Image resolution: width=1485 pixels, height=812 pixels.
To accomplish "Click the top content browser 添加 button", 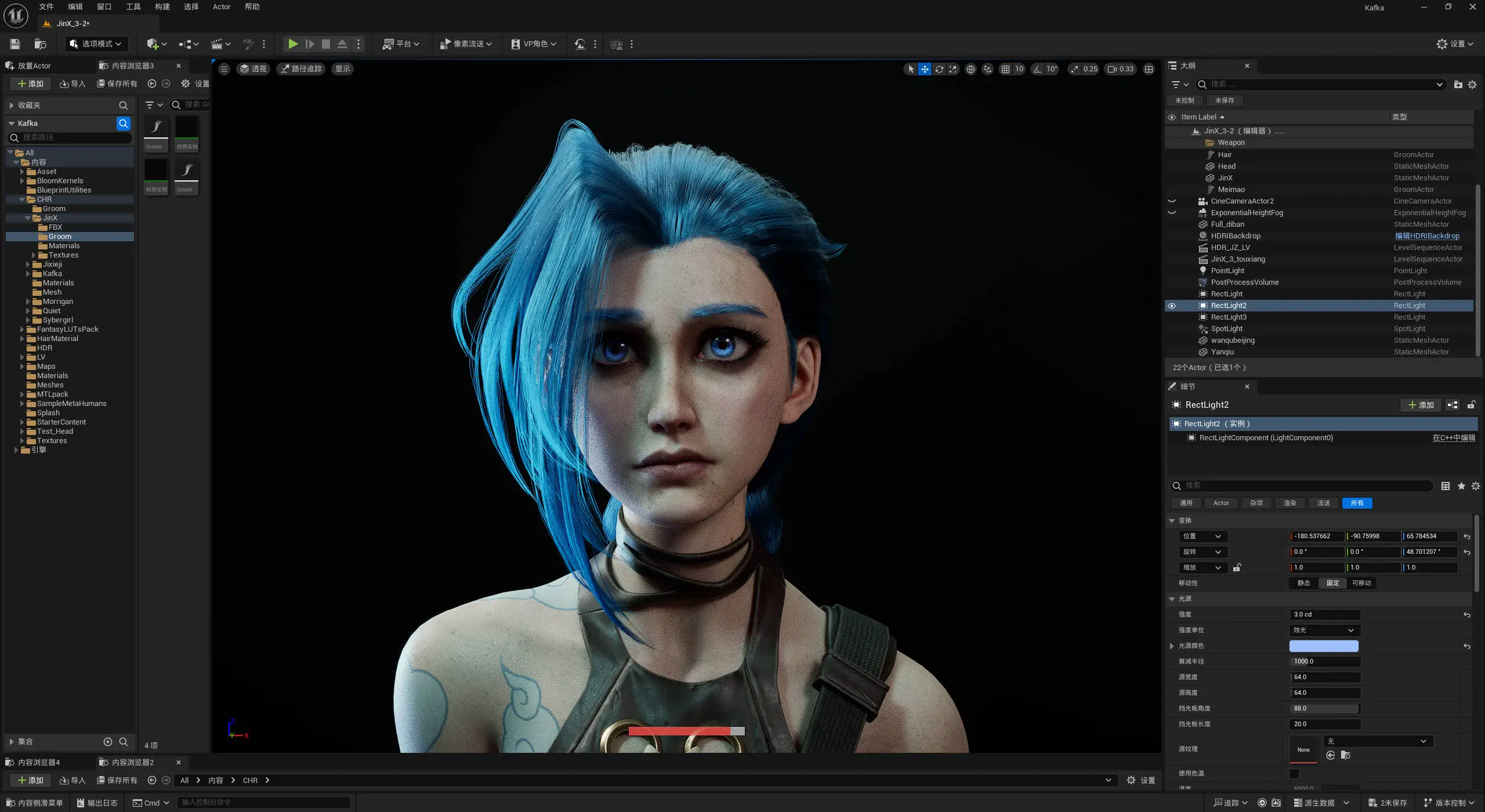I will coord(31,84).
